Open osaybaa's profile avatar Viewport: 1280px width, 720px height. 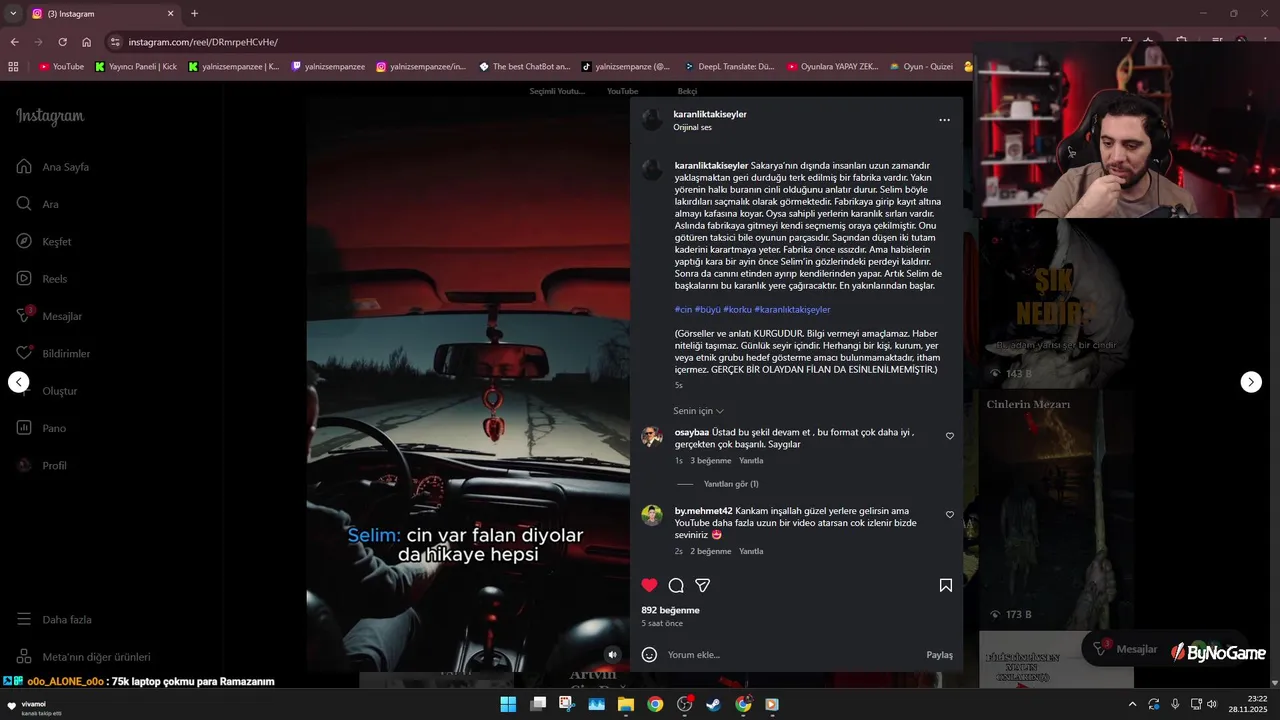click(x=652, y=437)
